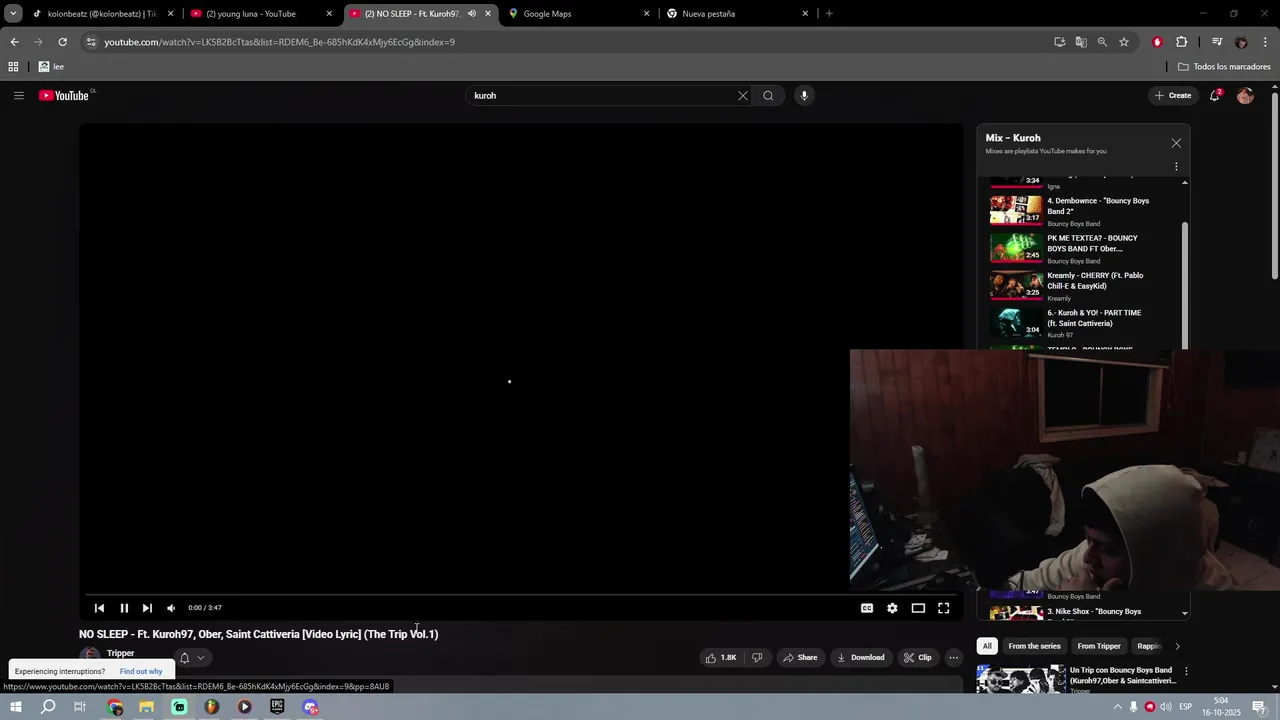Switch to theater mode

tap(918, 608)
